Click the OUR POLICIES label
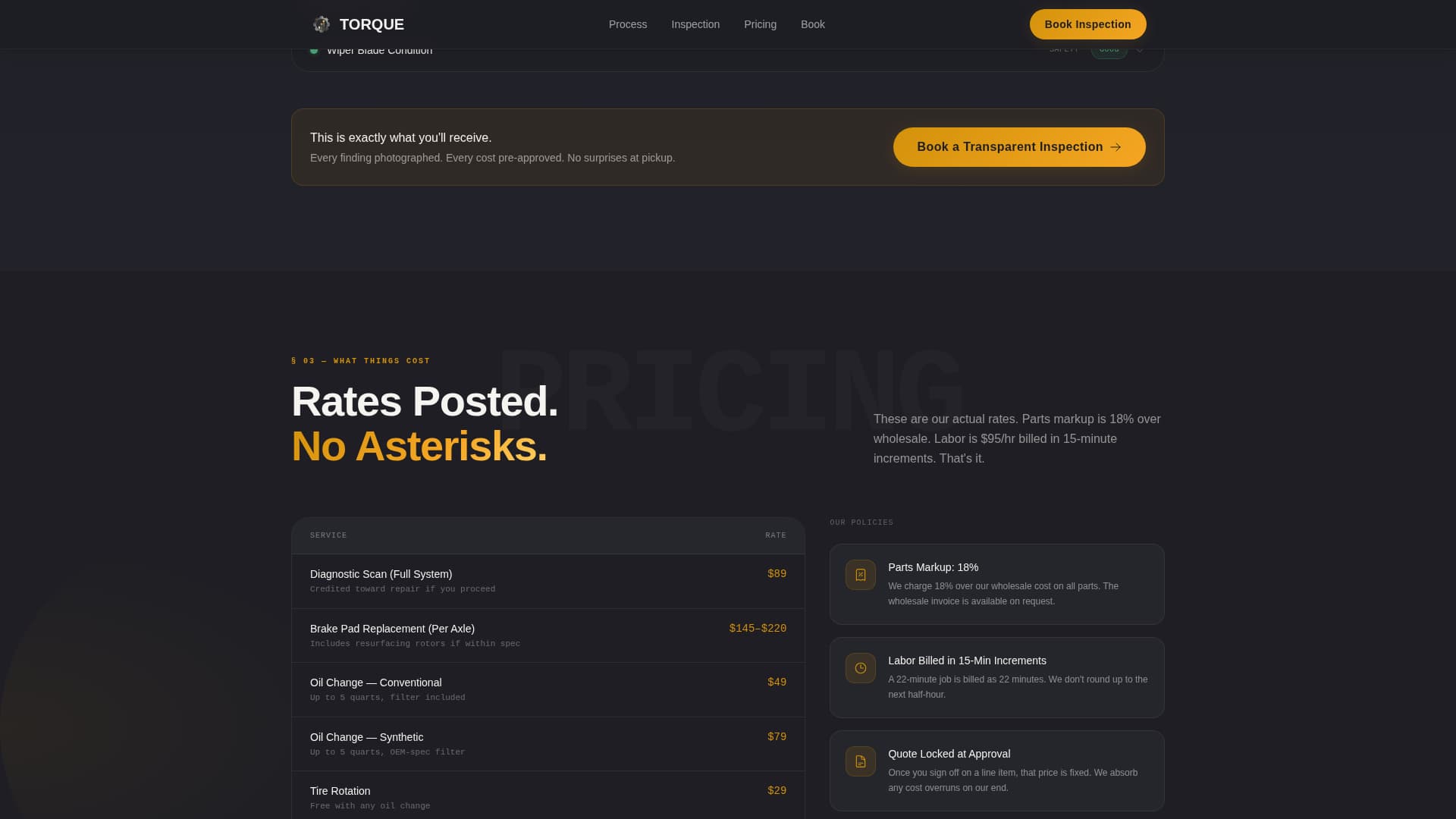The width and height of the screenshot is (1456, 819). [861, 522]
